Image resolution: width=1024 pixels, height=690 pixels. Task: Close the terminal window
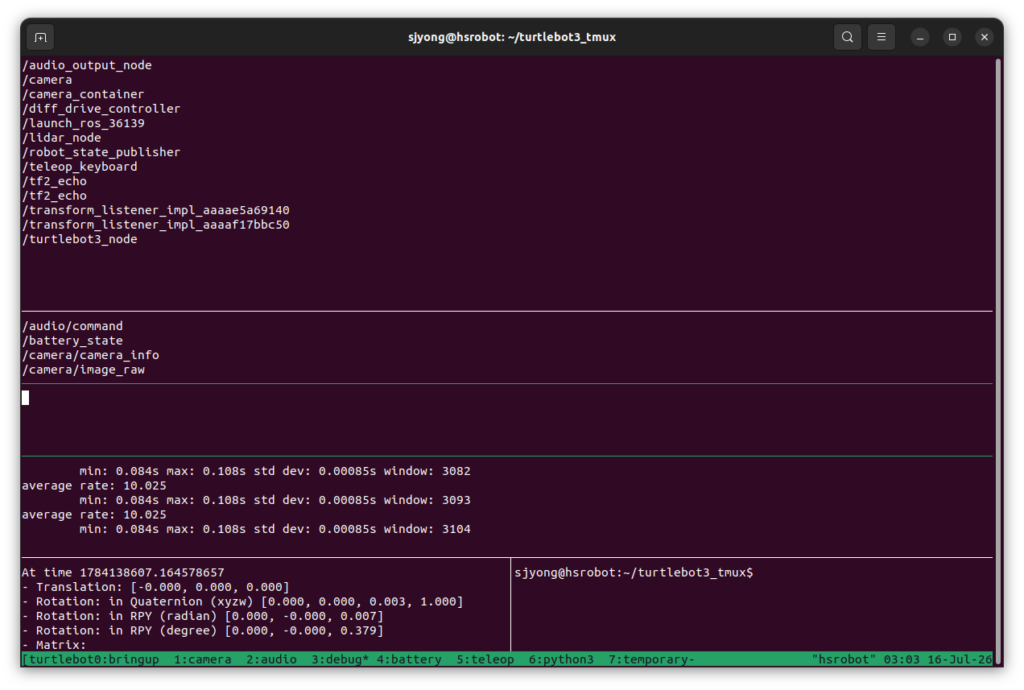984,37
